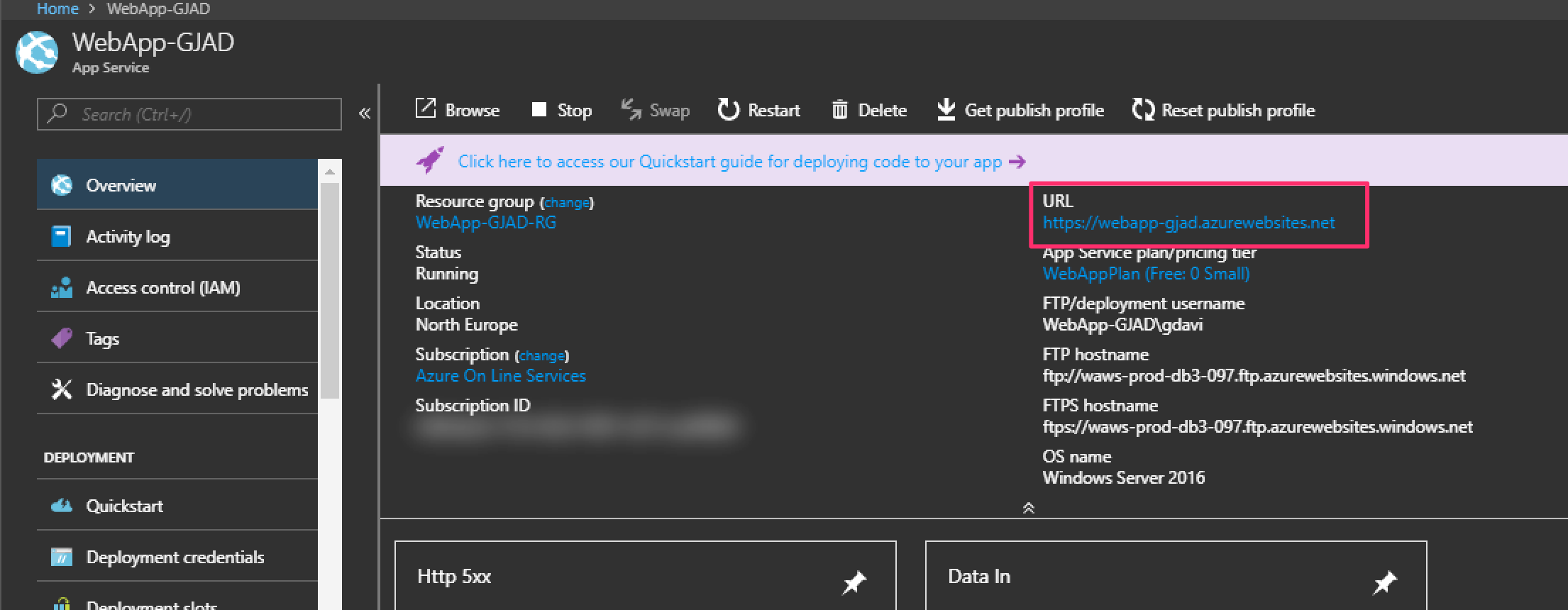Click the Stop square icon
The image size is (1568, 610).
(x=539, y=110)
